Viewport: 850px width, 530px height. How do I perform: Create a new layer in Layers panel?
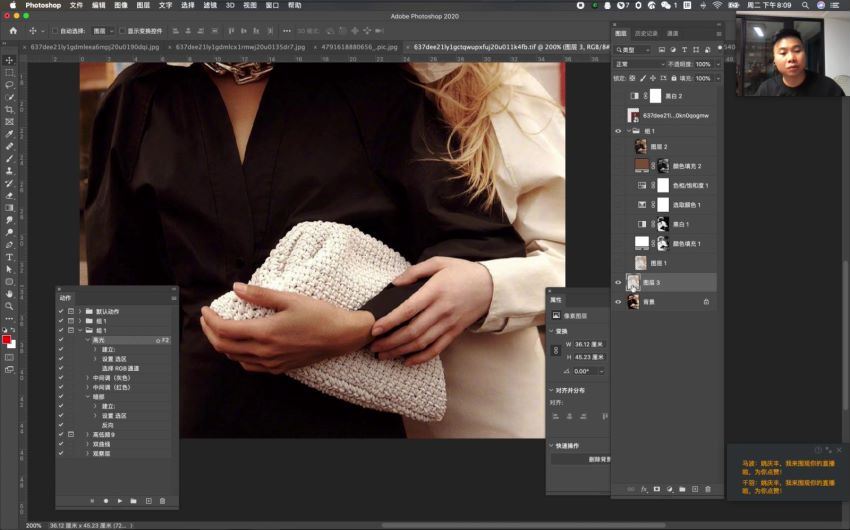pyautogui.click(x=695, y=489)
